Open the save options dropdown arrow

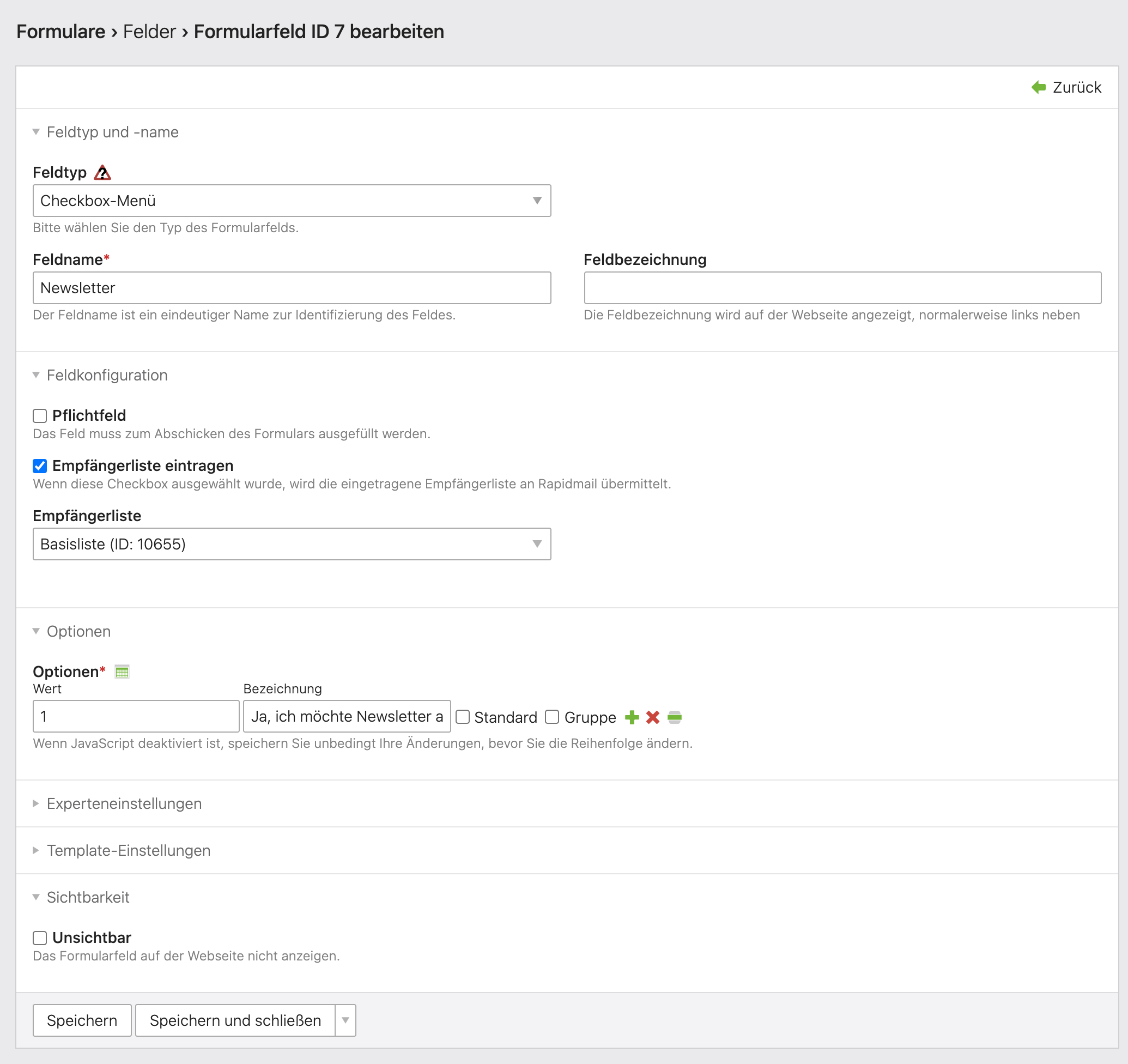pos(345,1020)
